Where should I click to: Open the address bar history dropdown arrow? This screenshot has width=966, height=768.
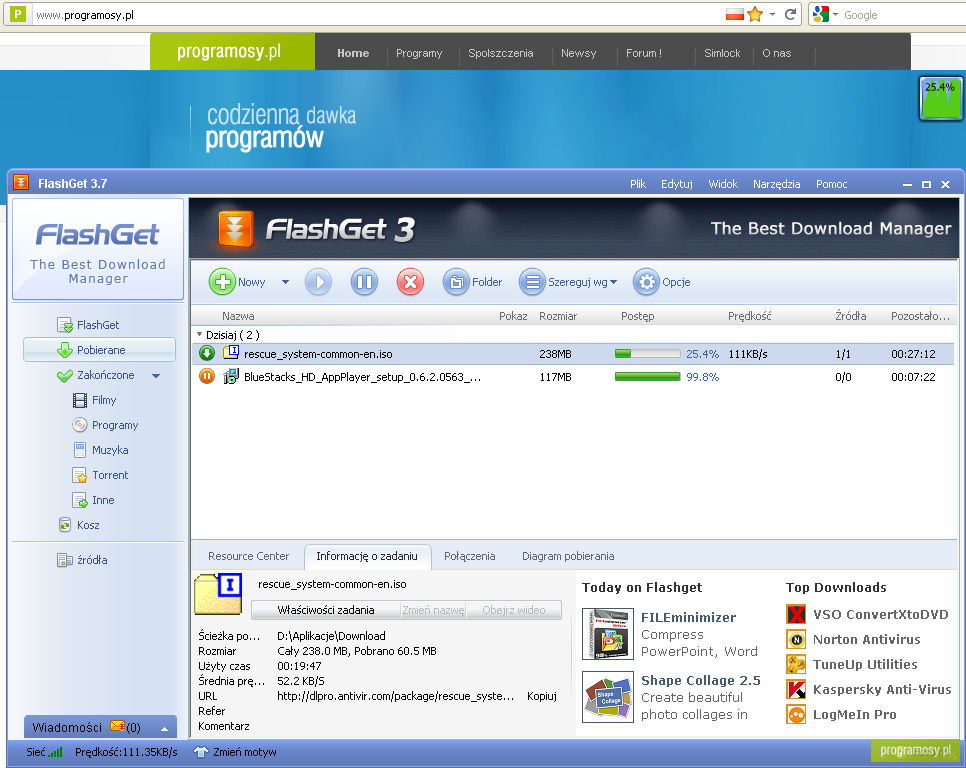[772, 14]
